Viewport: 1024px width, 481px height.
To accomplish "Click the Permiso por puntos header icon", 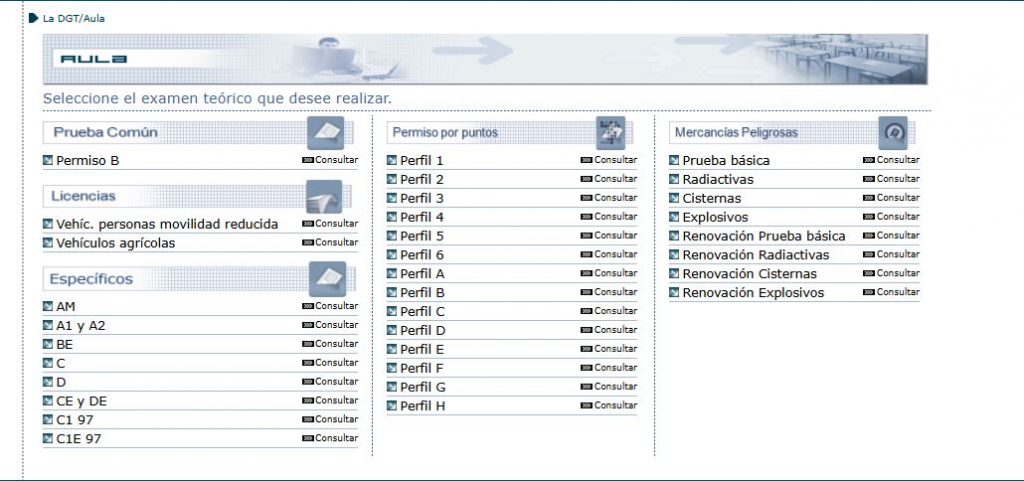I will click(x=610, y=132).
